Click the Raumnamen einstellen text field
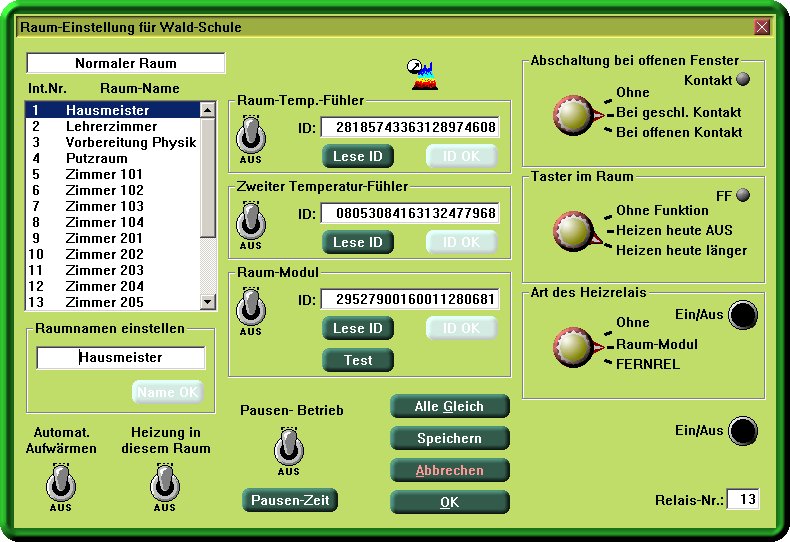 click(121, 357)
